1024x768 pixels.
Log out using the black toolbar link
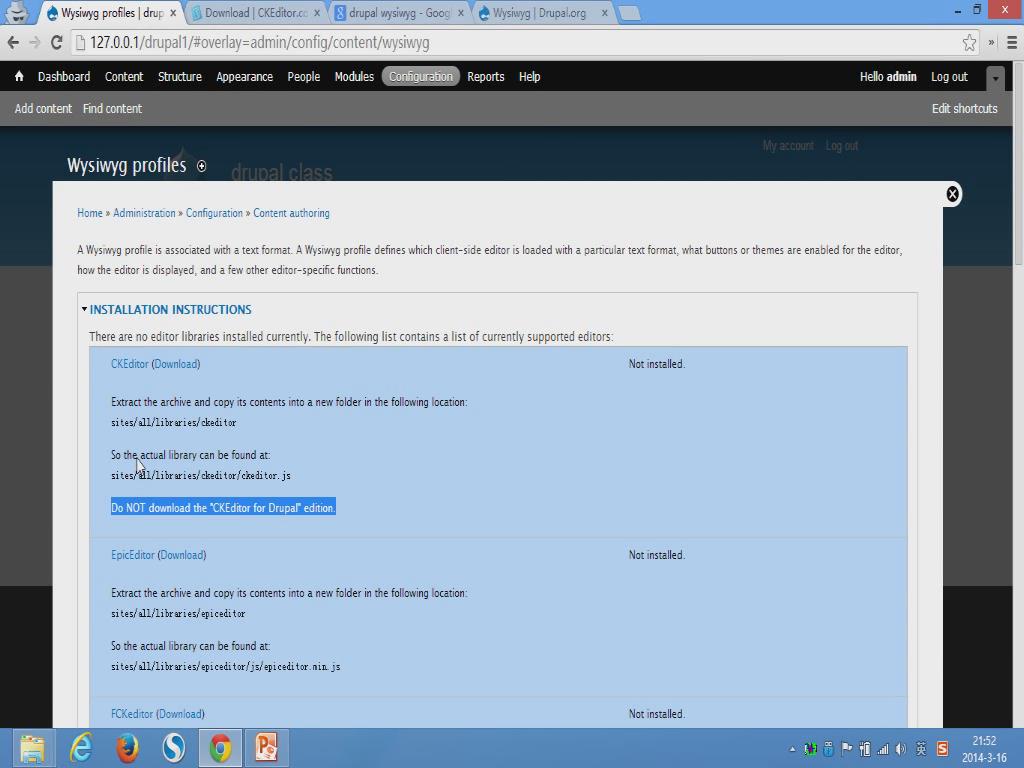pos(949,76)
